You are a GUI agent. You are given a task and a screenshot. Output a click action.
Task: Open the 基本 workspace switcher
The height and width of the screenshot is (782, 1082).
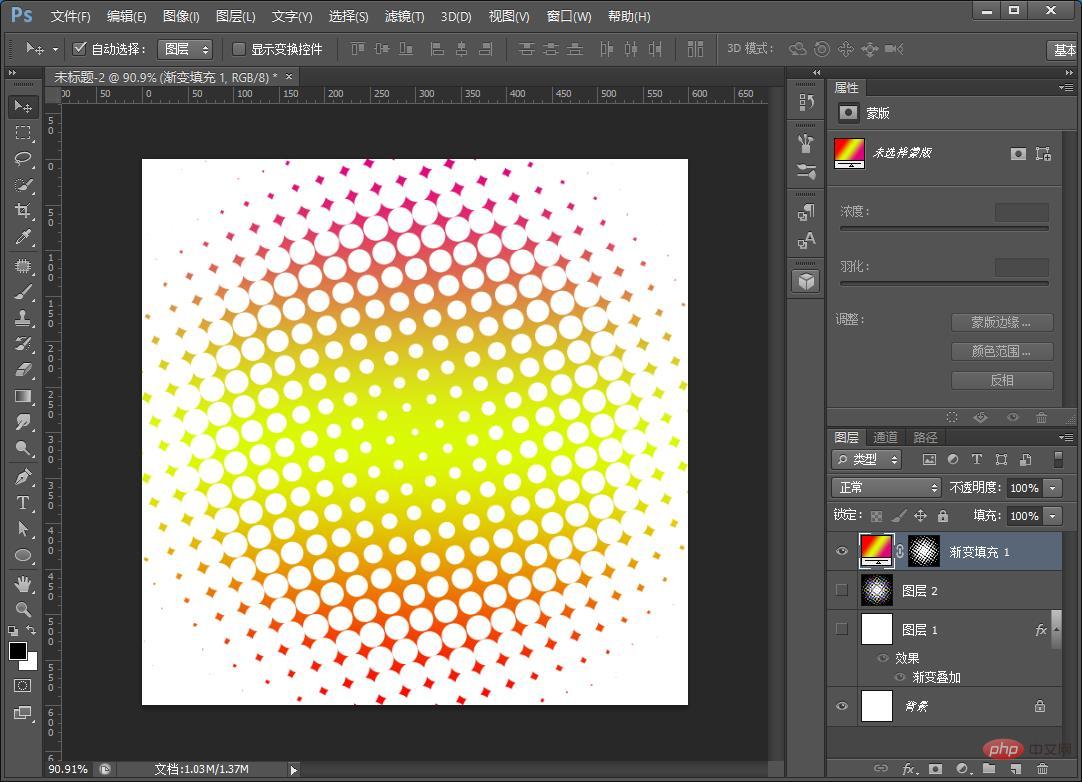pos(1063,50)
